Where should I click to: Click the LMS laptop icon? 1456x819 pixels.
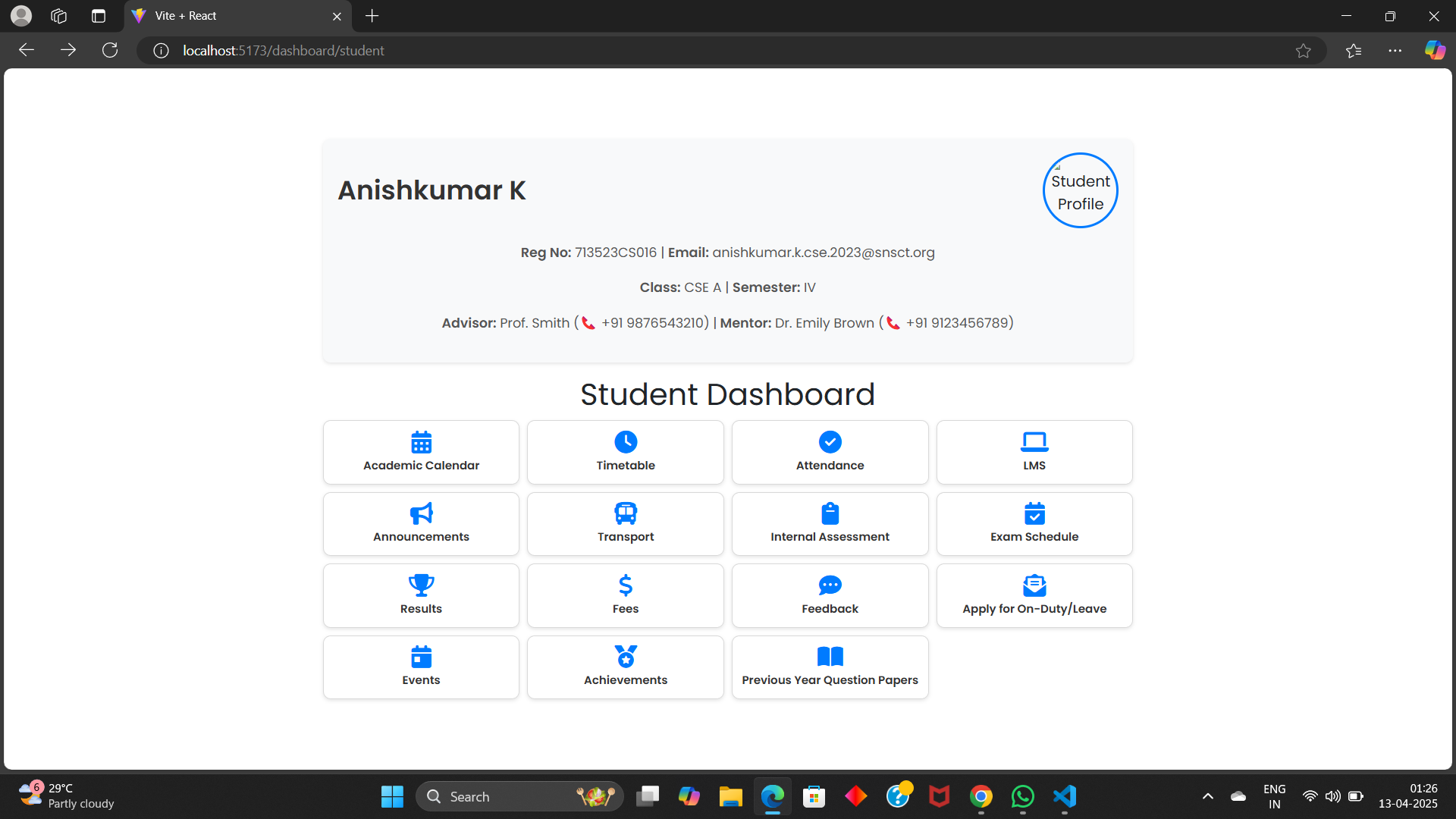pos(1034,442)
